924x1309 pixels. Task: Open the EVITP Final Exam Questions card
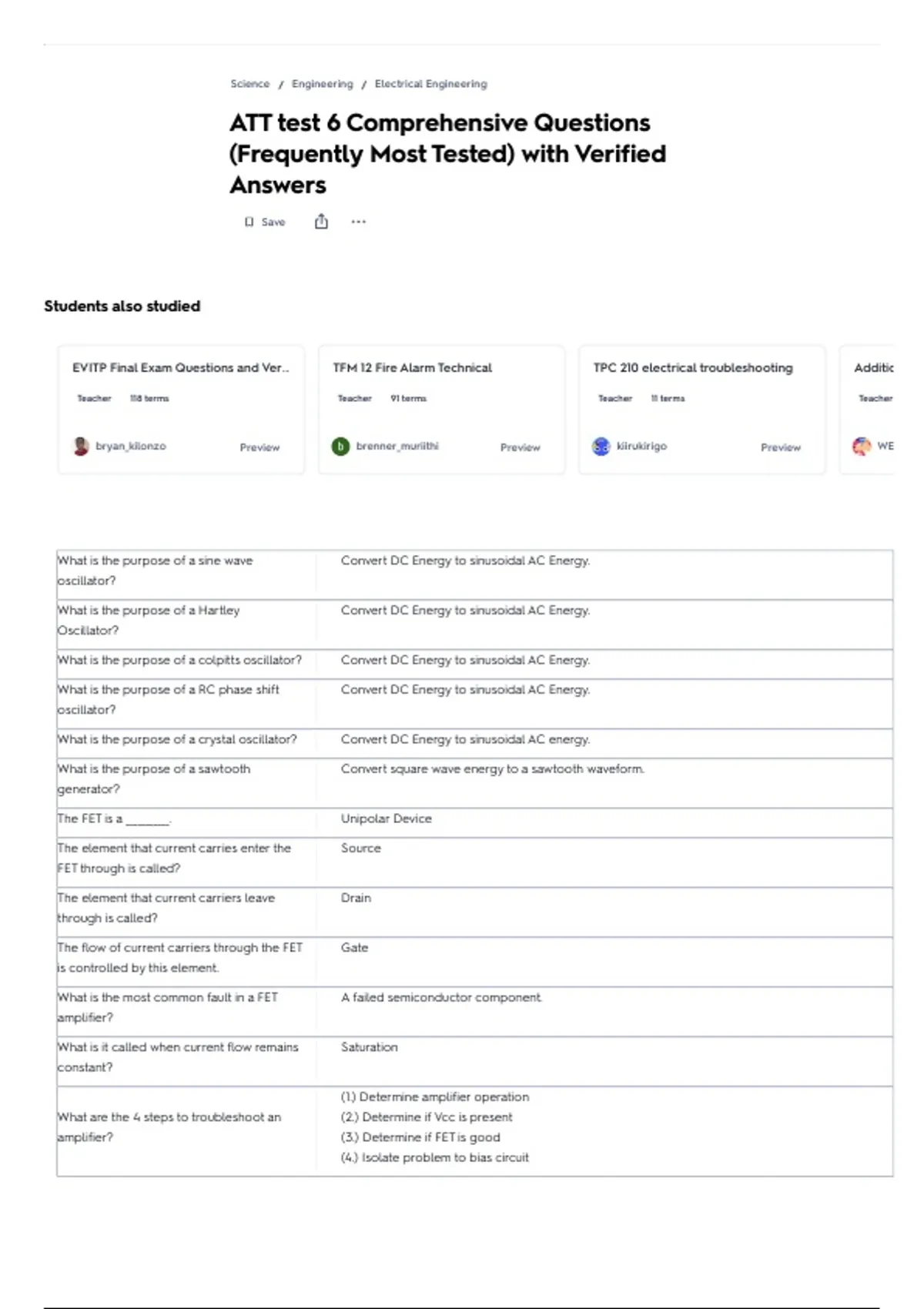coord(181,410)
